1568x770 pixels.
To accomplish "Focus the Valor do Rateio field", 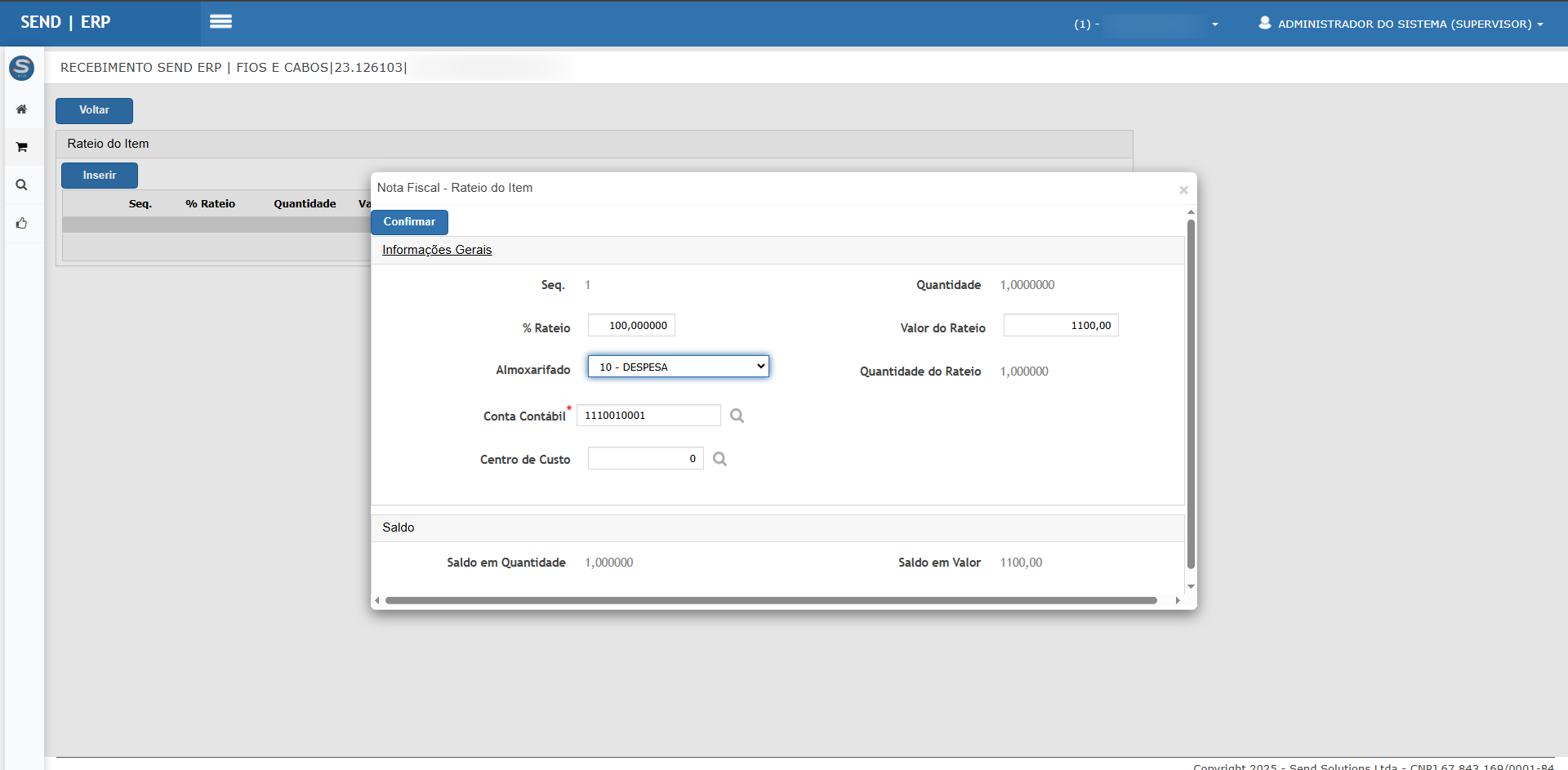I will [1060, 326].
